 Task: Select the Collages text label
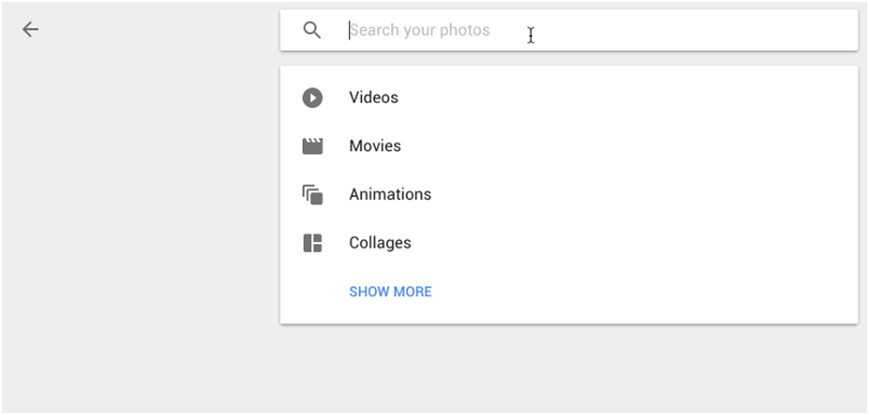pos(380,243)
